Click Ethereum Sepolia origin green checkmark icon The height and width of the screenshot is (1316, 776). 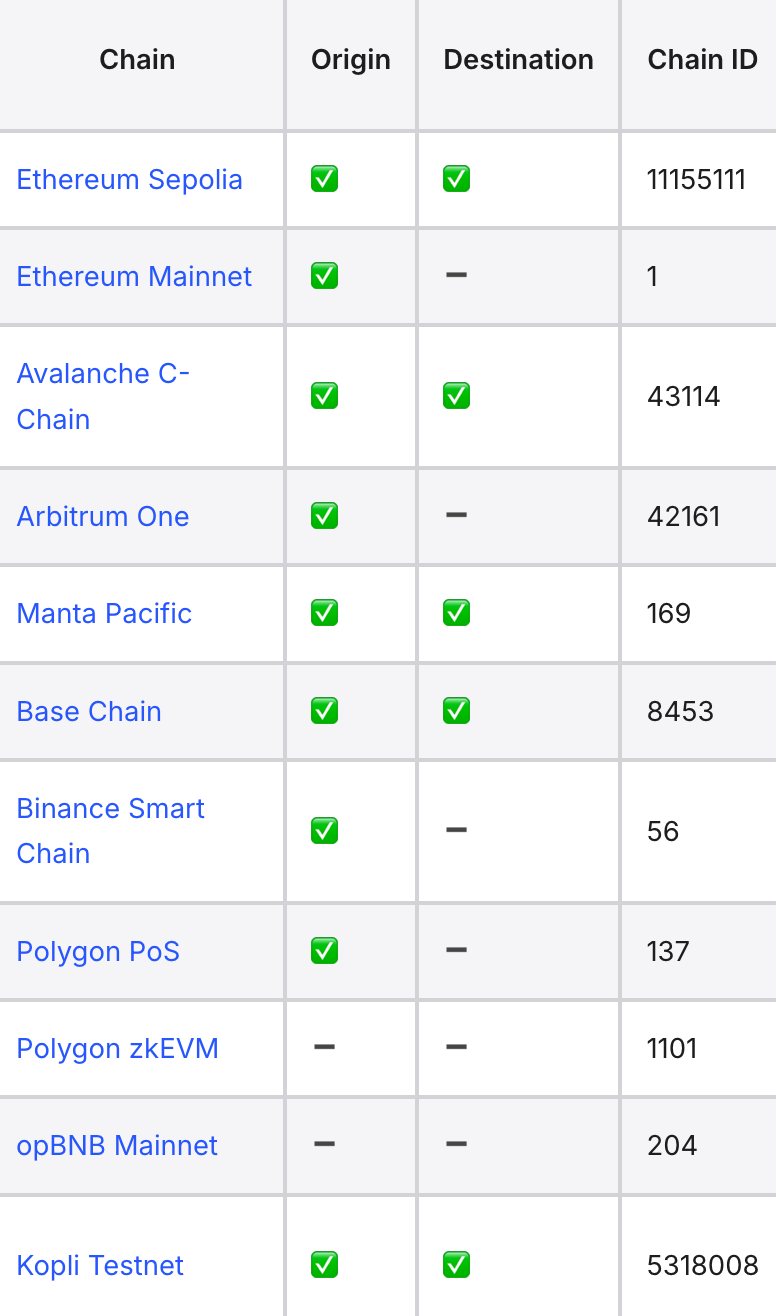[x=324, y=179]
